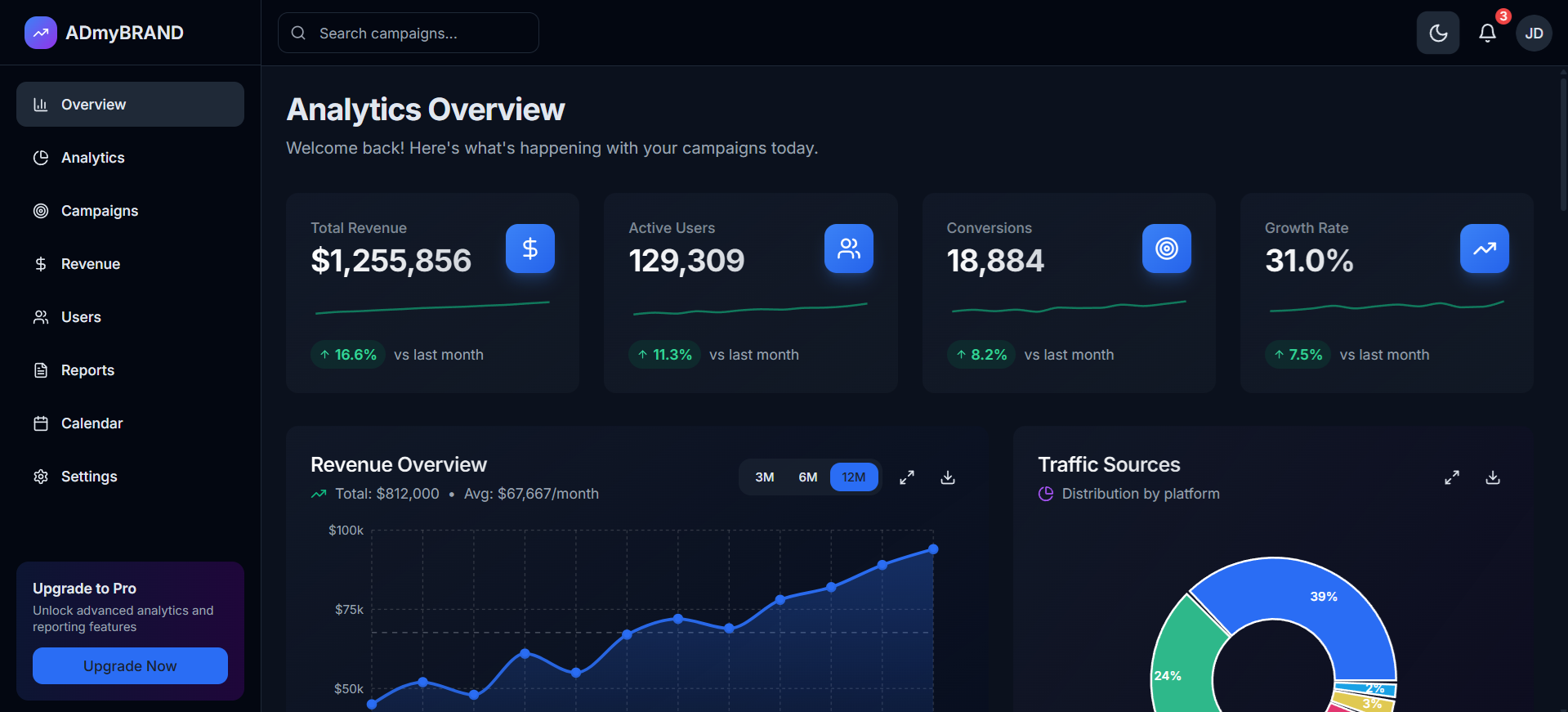Click the Active Users people icon
This screenshot has height=712, width=1568.
[849, 249]
